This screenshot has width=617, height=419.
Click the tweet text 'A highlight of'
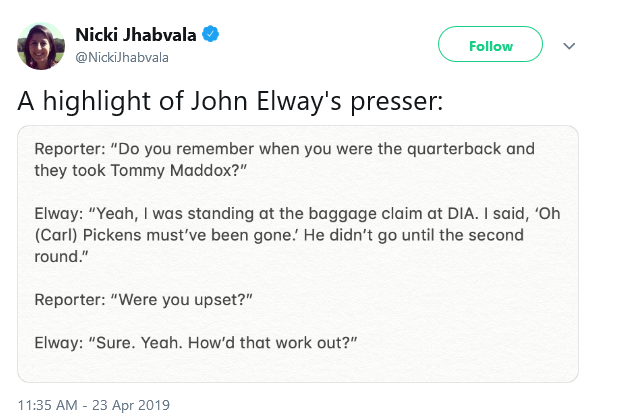click(101, 101)
